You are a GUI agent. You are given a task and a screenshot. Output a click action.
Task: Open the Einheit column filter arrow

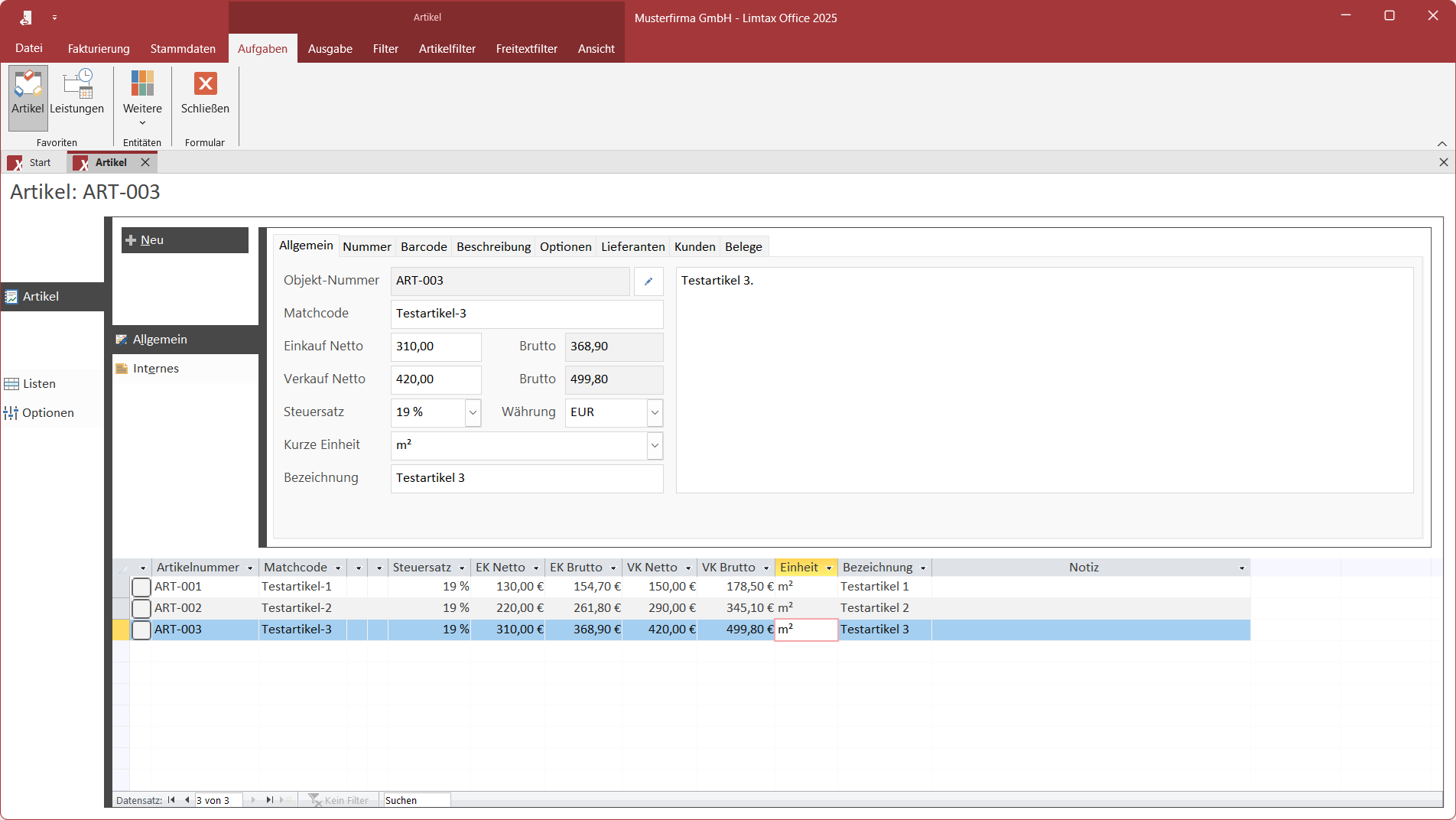(829, 568)
